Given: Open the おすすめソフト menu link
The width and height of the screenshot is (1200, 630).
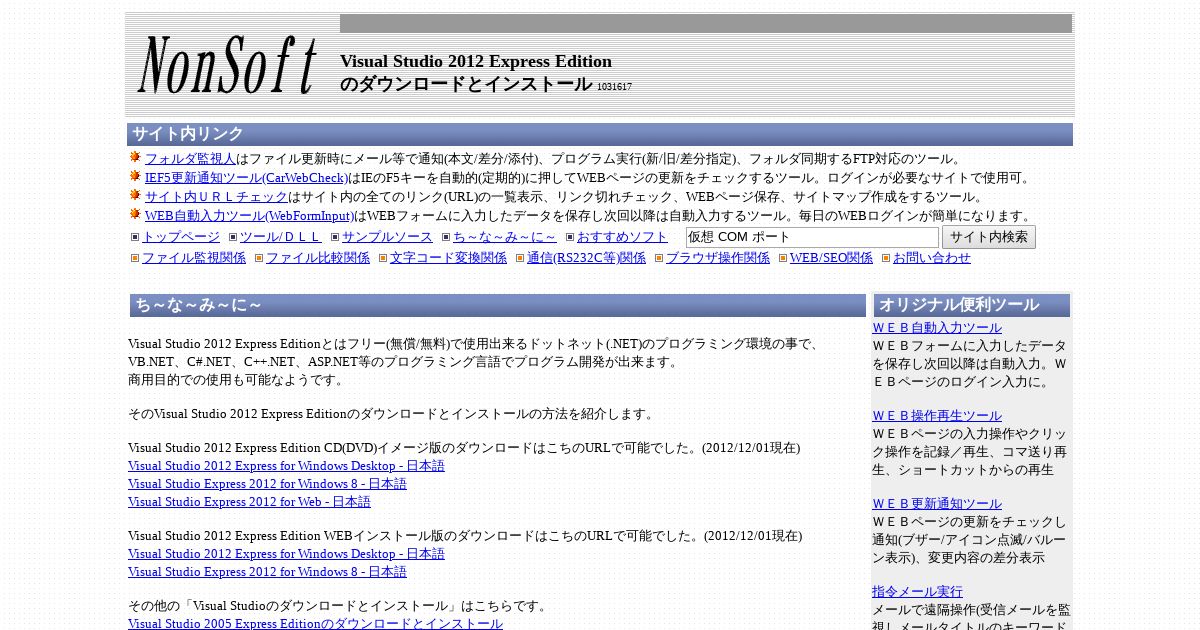Looking at the screenshot, I should (x=622, y=237).
